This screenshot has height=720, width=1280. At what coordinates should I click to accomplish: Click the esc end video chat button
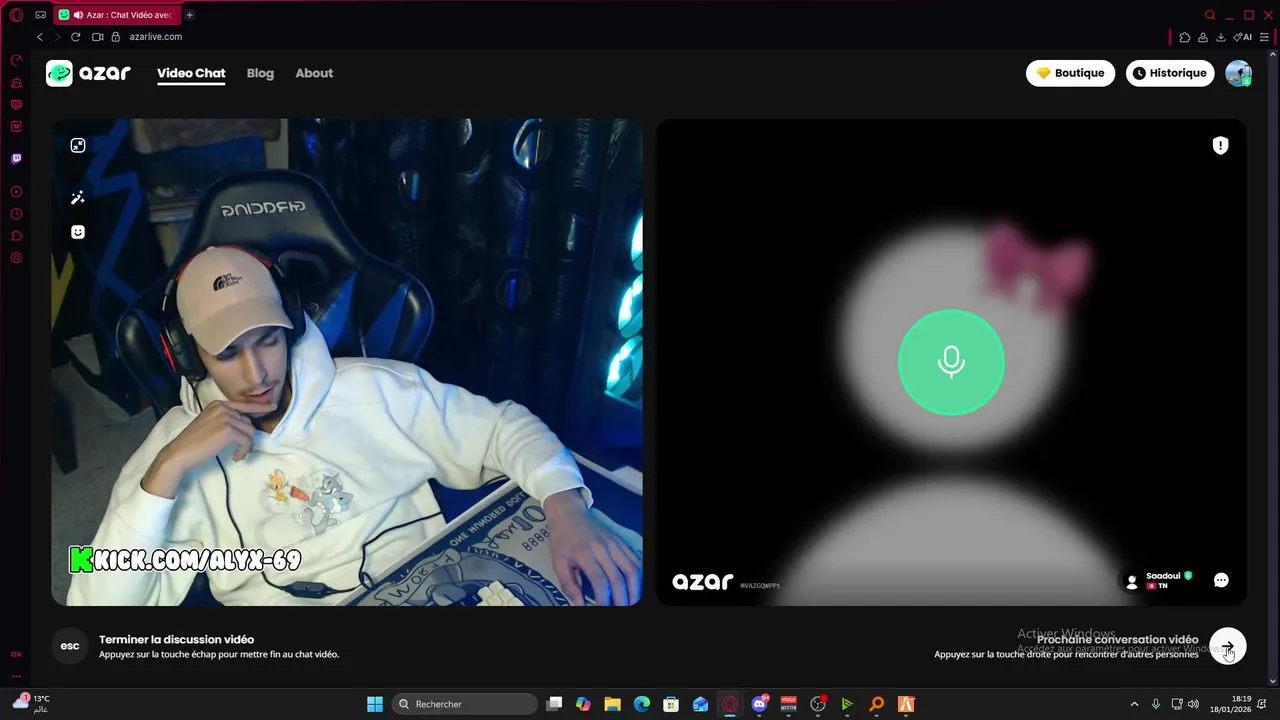point(70,646)
